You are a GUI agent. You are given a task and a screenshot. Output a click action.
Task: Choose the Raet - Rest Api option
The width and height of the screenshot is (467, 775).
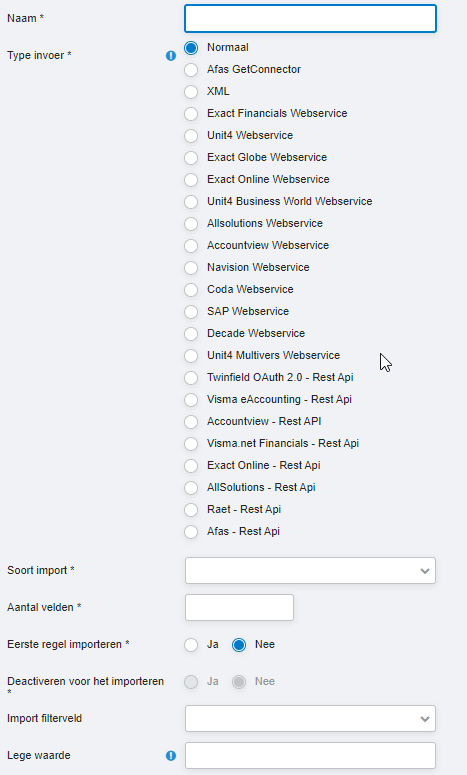click(x=191, y=510)
